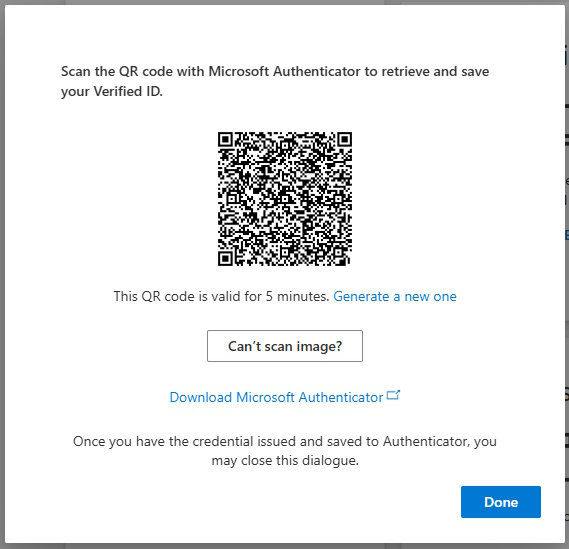Click the Verified ID QR code image

click(285, 199)
